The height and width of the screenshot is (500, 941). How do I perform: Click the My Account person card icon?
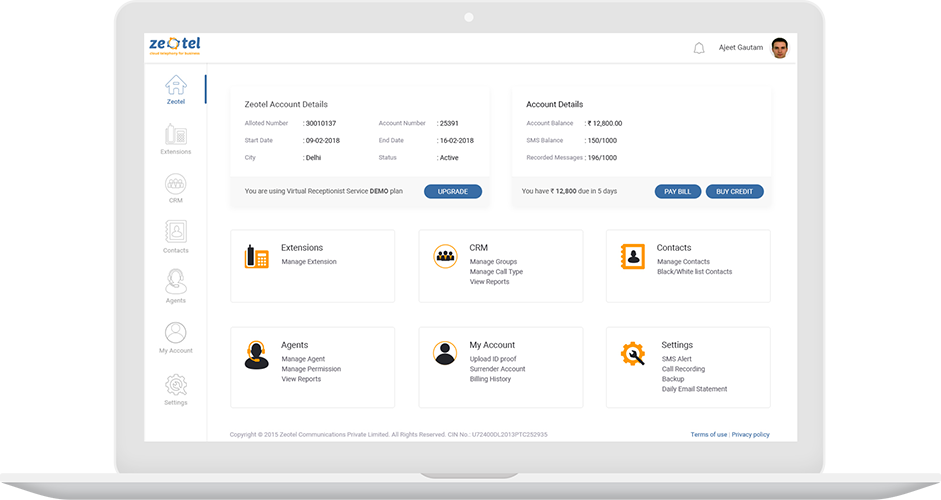(x=445, y=353)
